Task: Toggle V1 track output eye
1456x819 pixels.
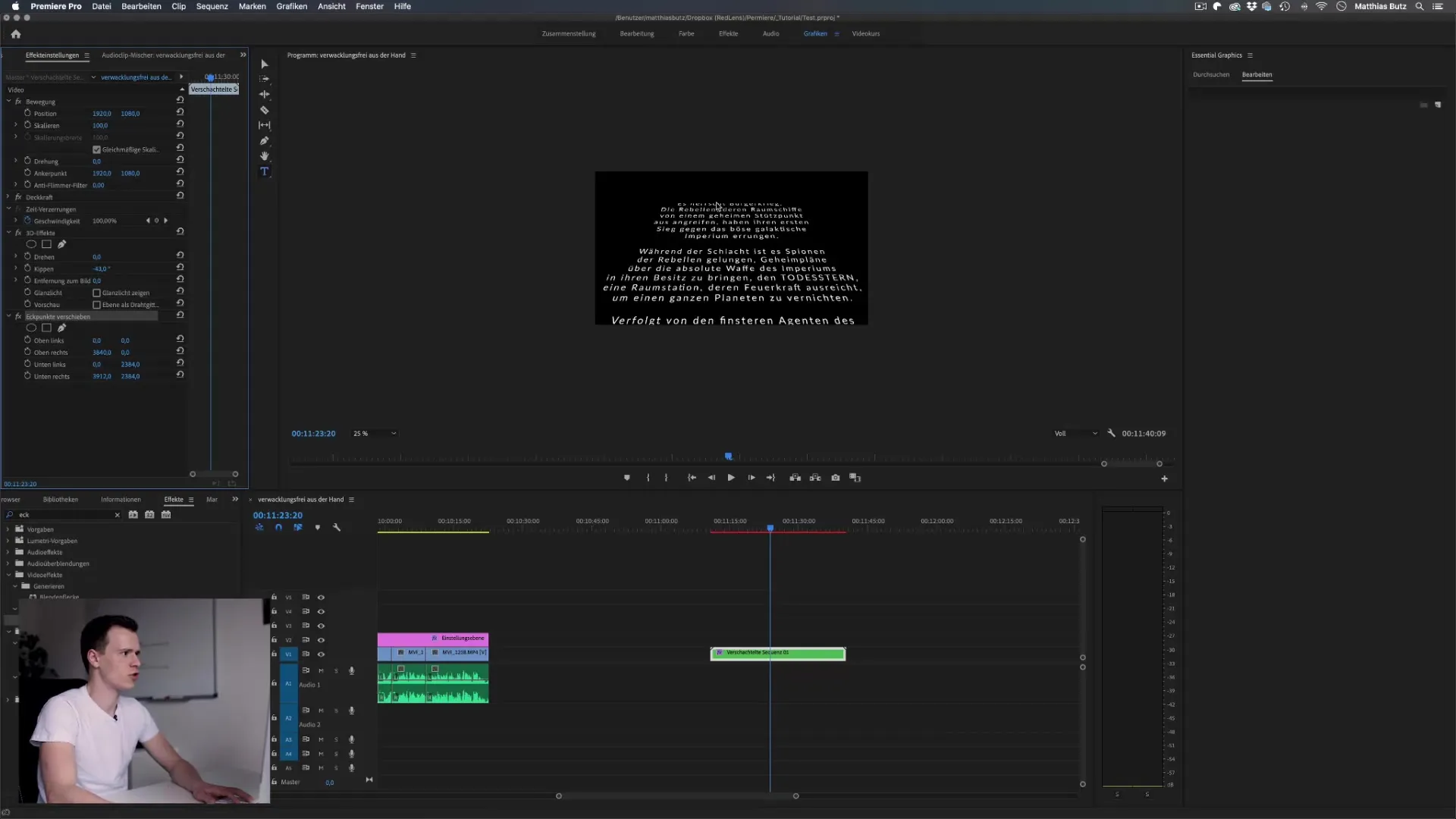Action: 321,654
